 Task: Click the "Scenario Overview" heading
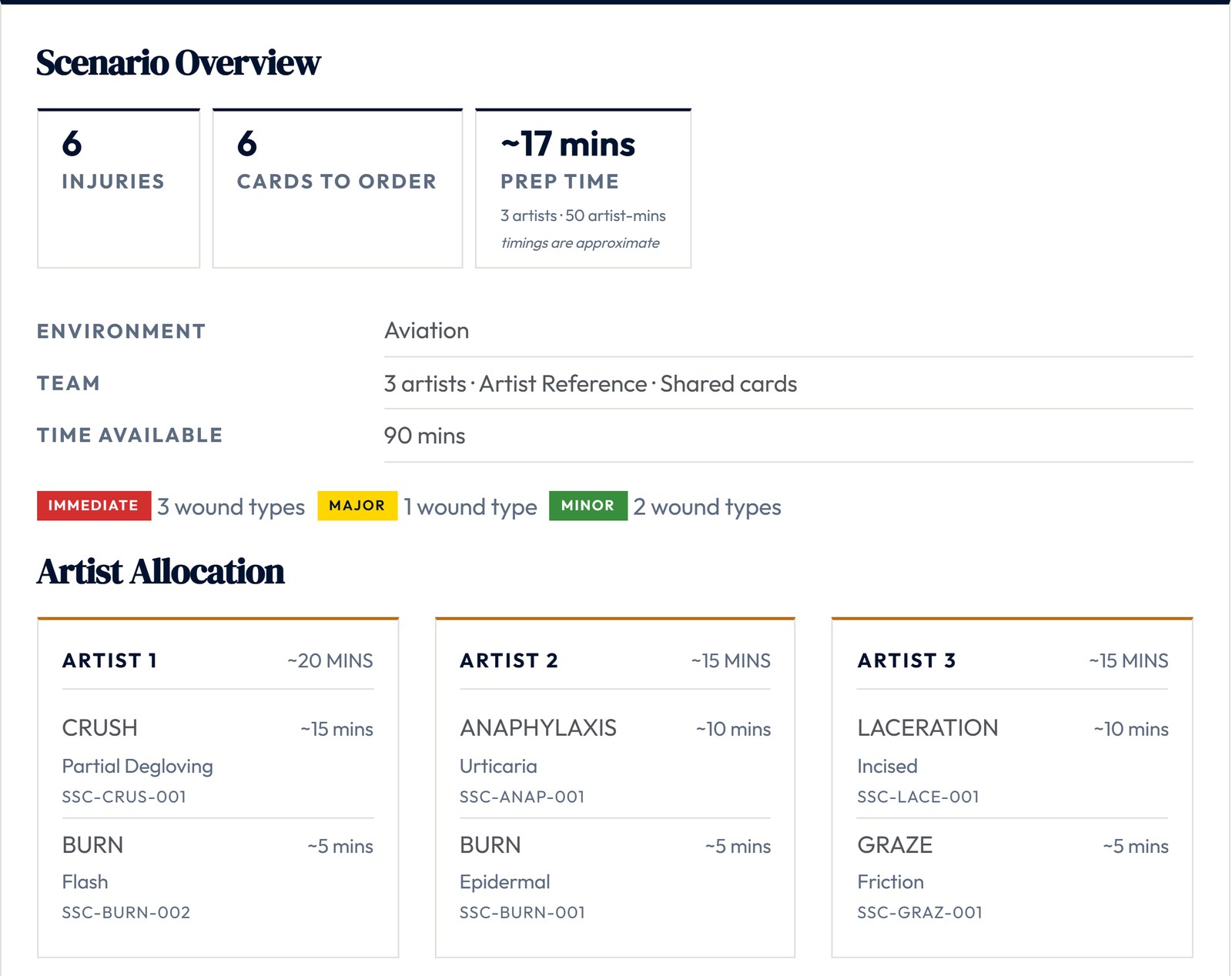point(178,63)
